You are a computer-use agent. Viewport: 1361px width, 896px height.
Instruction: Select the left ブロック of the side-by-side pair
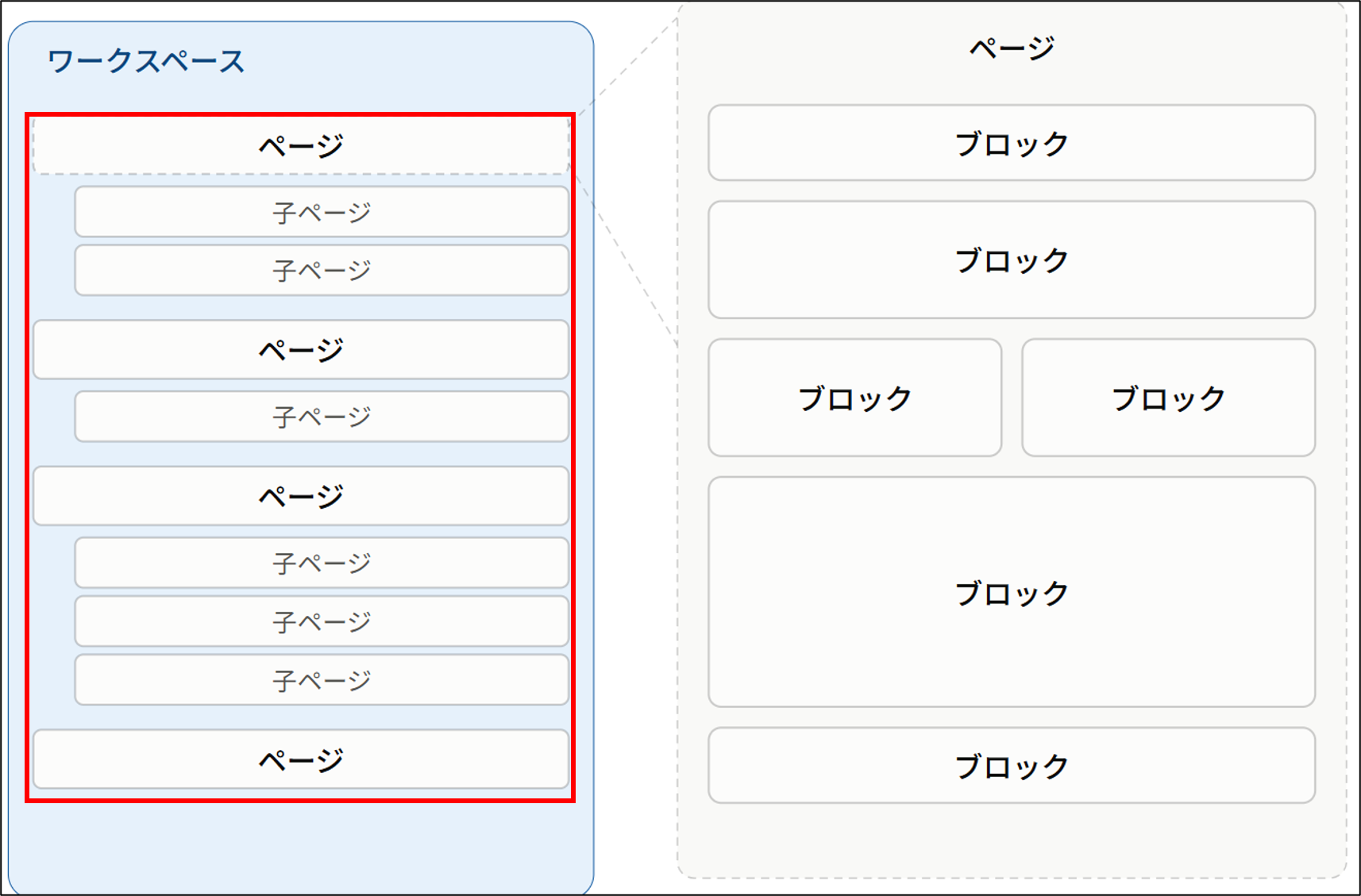855,398
